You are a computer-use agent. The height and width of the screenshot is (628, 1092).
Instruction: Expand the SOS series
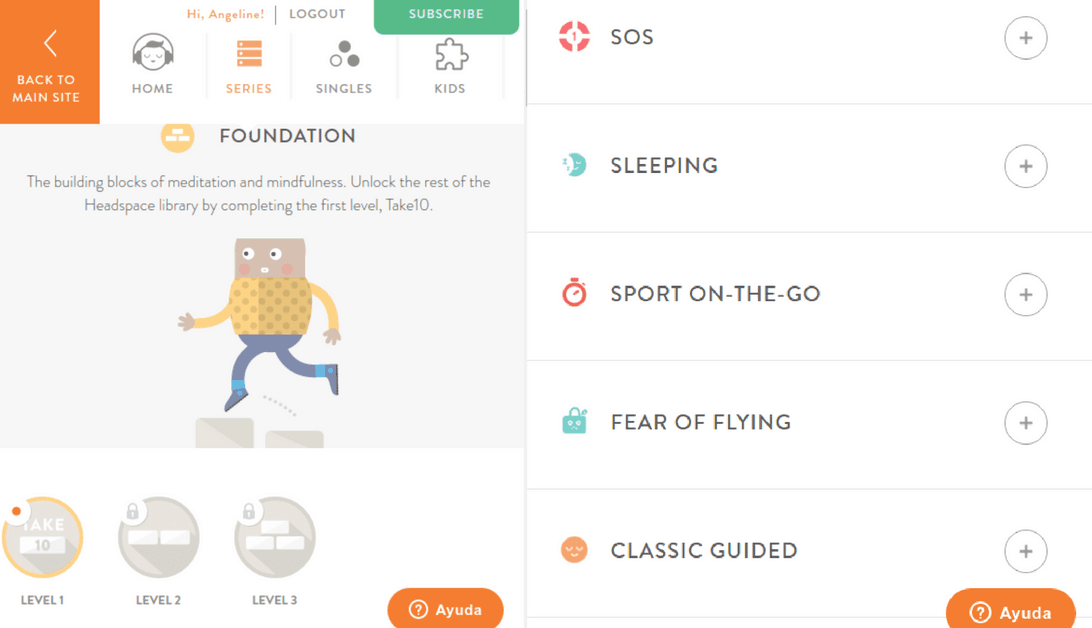pos(1025,38)
